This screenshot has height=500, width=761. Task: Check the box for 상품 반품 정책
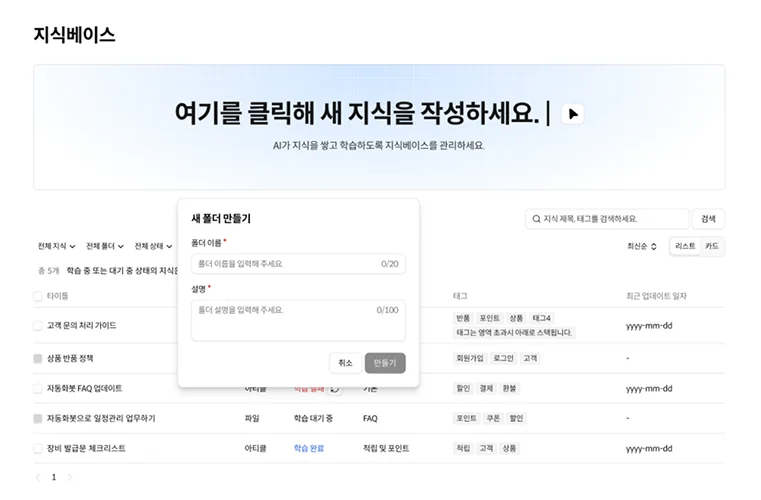point(37,359)
